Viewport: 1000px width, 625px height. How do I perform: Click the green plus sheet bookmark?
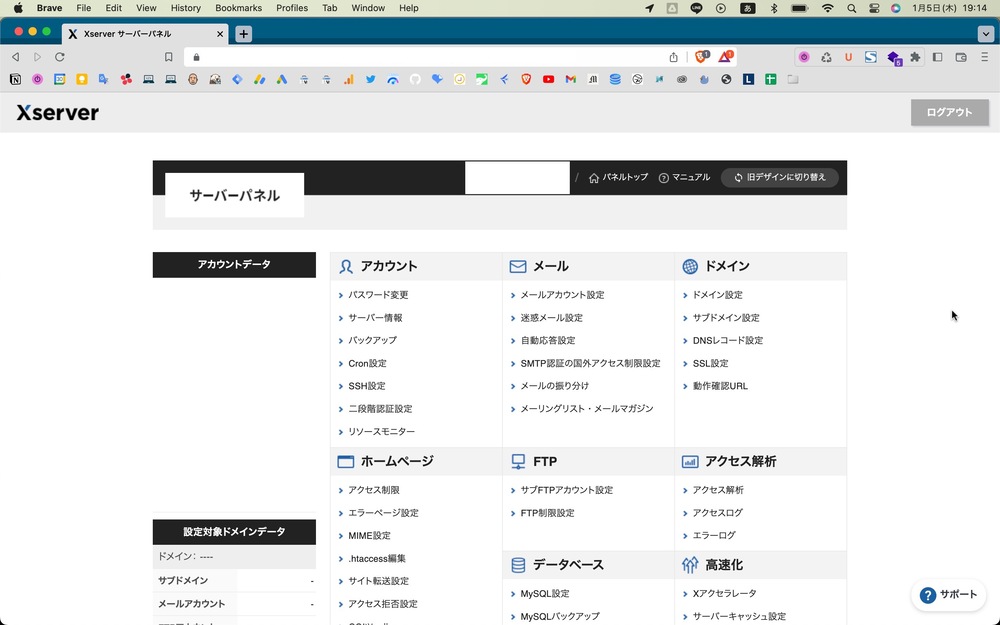[770, 80]
